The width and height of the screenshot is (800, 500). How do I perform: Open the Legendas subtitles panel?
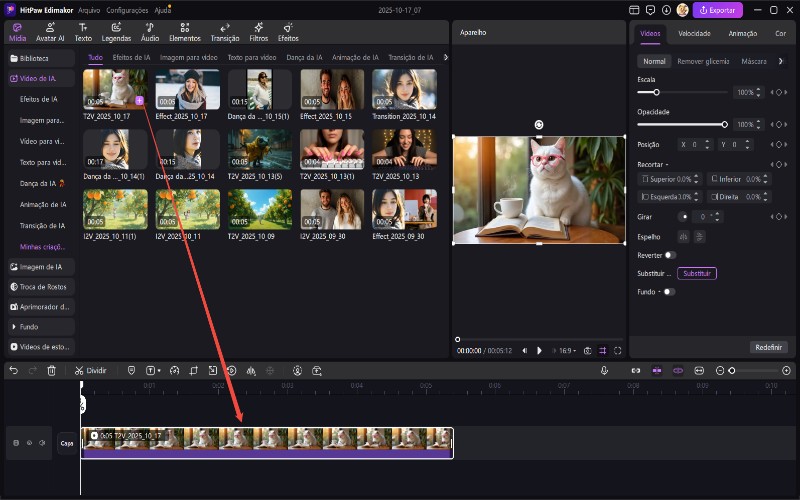click(x=116, y=32)
